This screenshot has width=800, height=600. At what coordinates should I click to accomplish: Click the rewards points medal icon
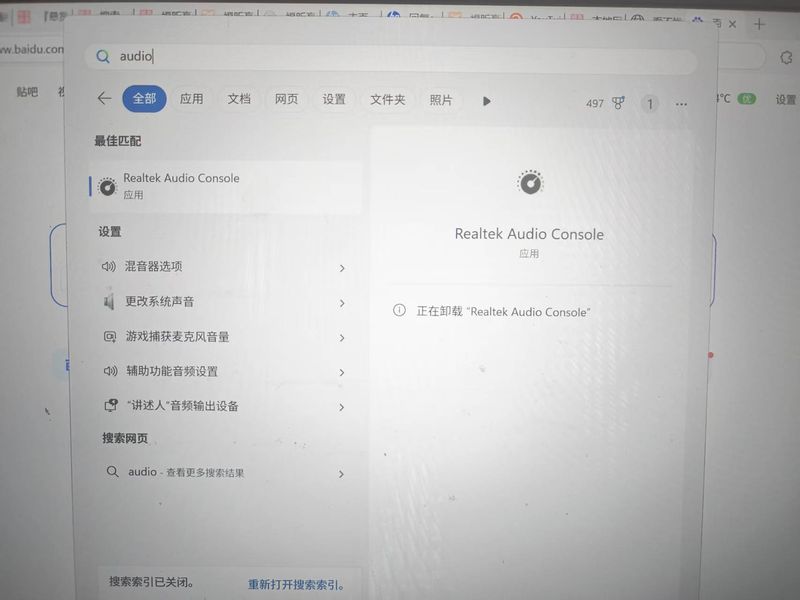619,103
